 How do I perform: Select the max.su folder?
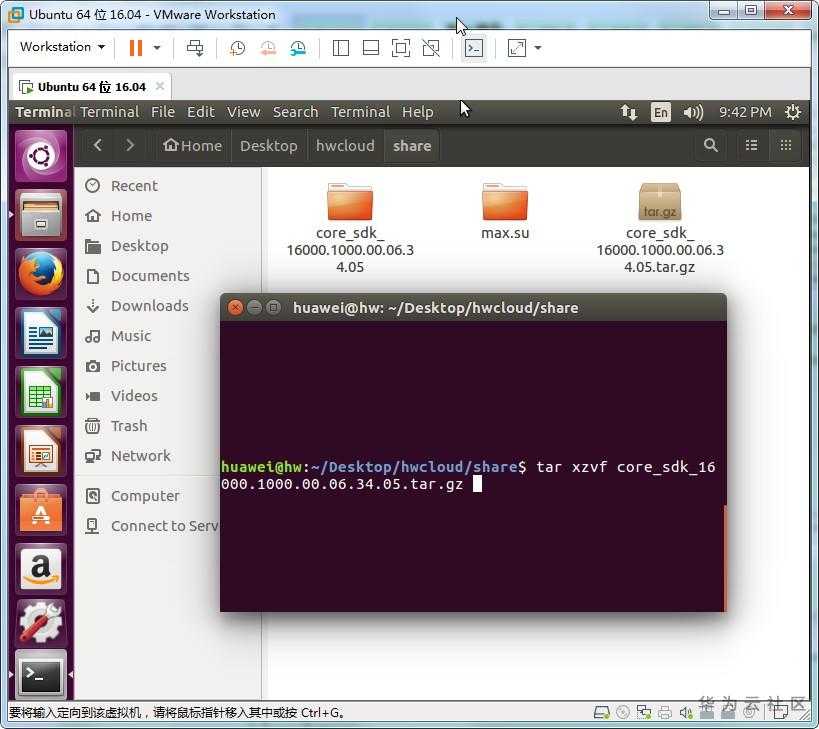click(505, 211)
